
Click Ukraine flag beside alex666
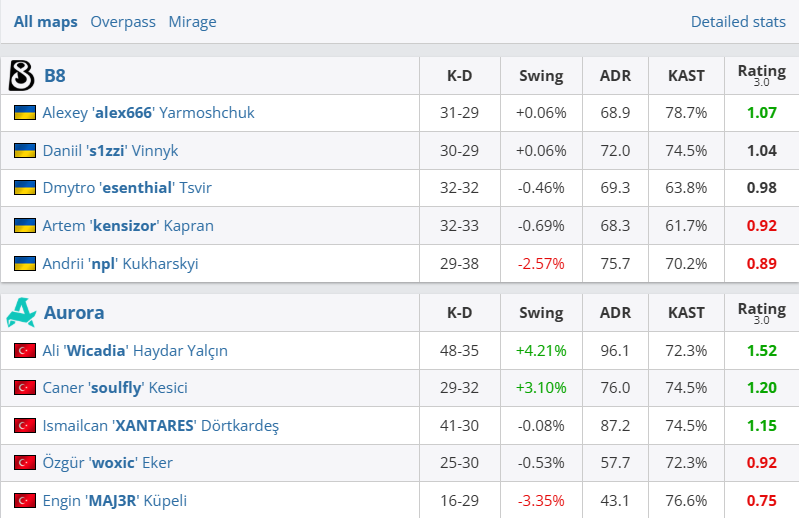25,113
